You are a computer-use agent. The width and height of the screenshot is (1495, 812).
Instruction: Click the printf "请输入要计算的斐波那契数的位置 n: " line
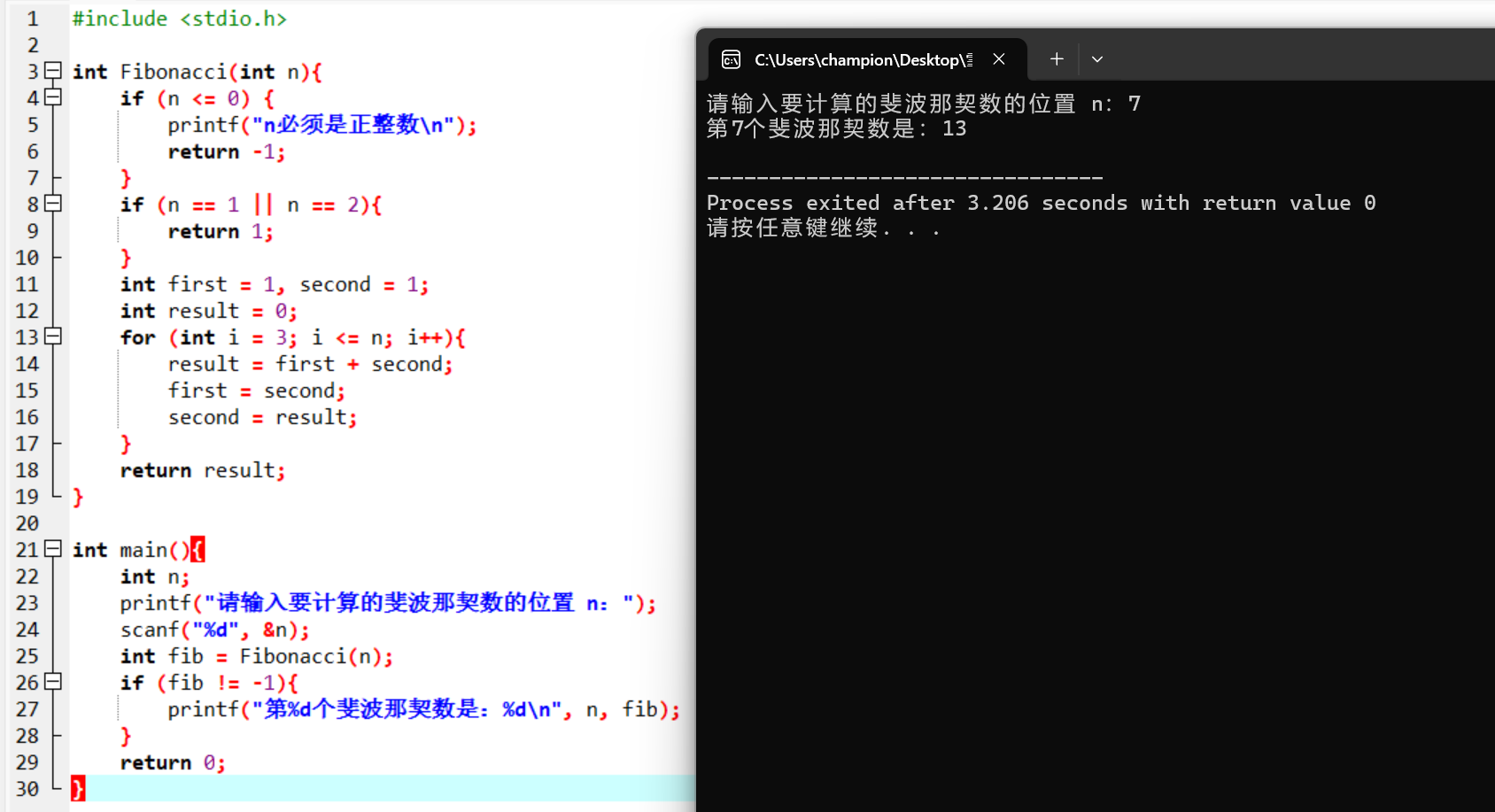(389, 603)
